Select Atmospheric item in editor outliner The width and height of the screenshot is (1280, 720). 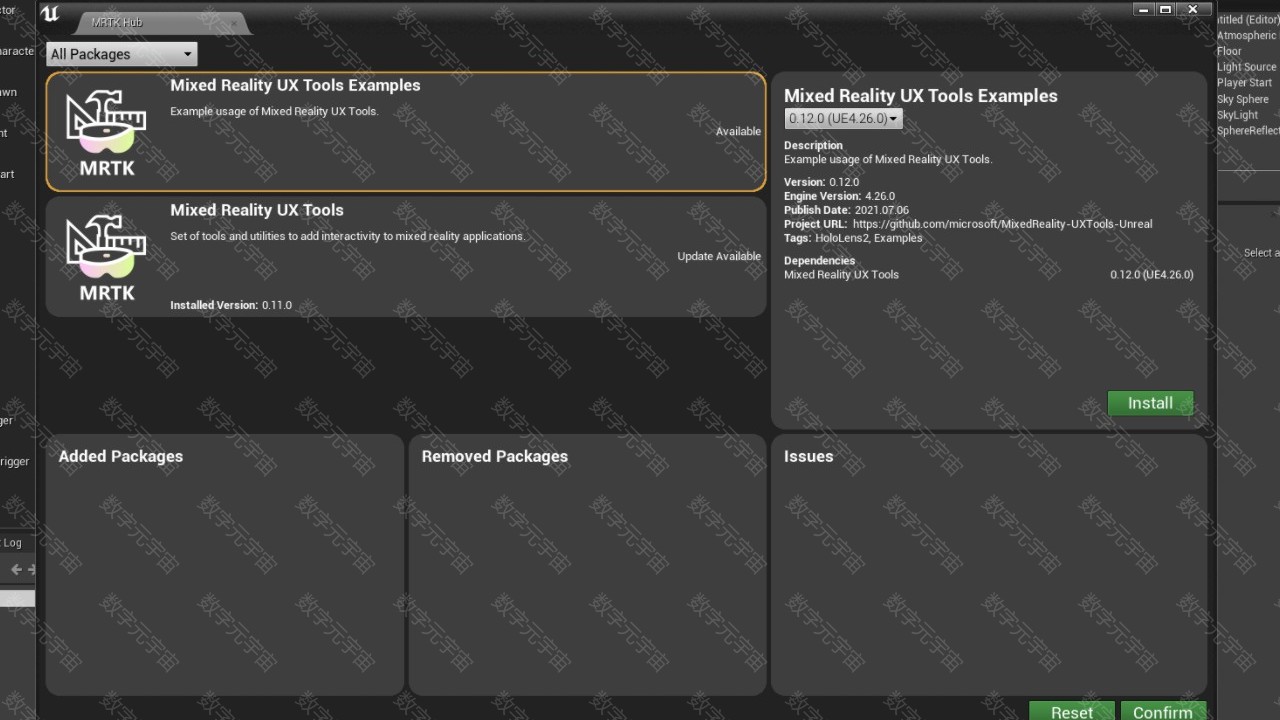1247,35
